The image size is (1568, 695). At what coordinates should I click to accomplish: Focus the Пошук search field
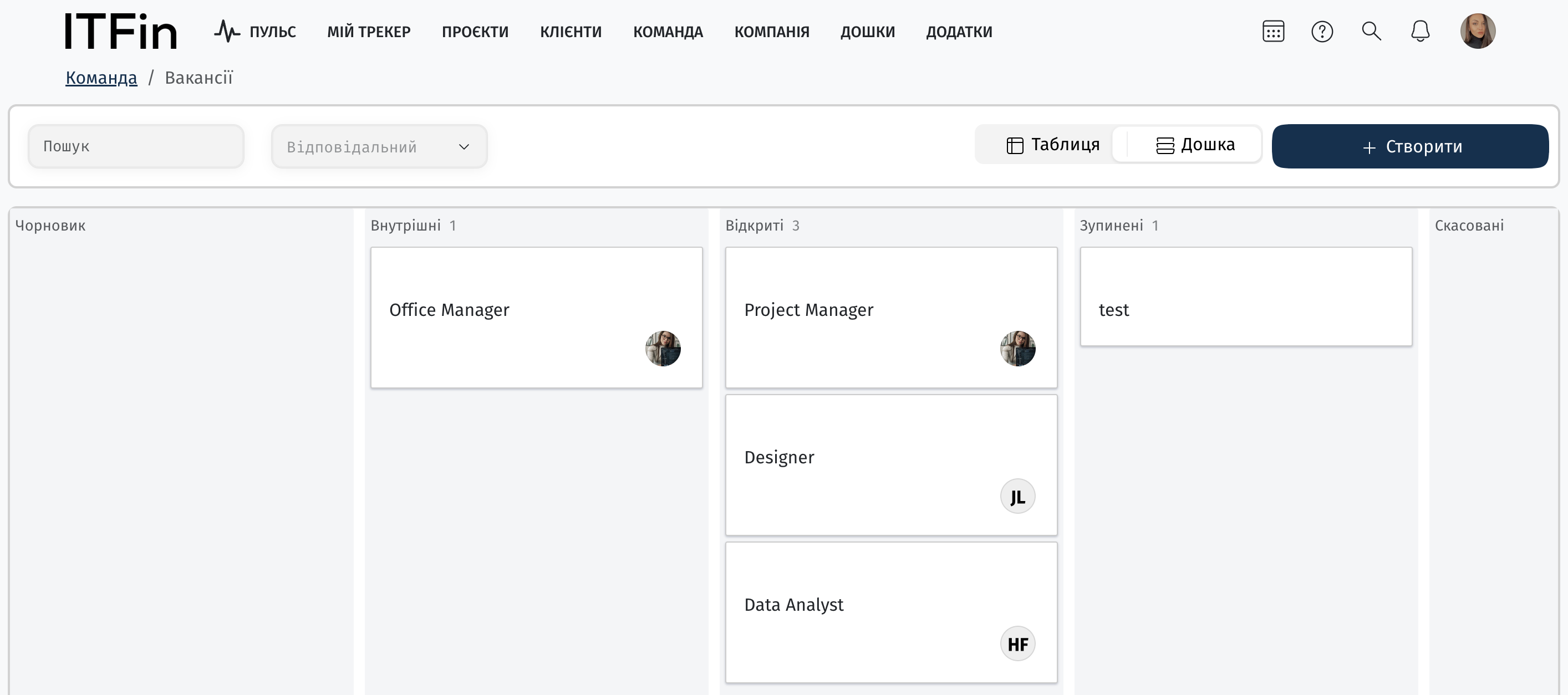136,146
